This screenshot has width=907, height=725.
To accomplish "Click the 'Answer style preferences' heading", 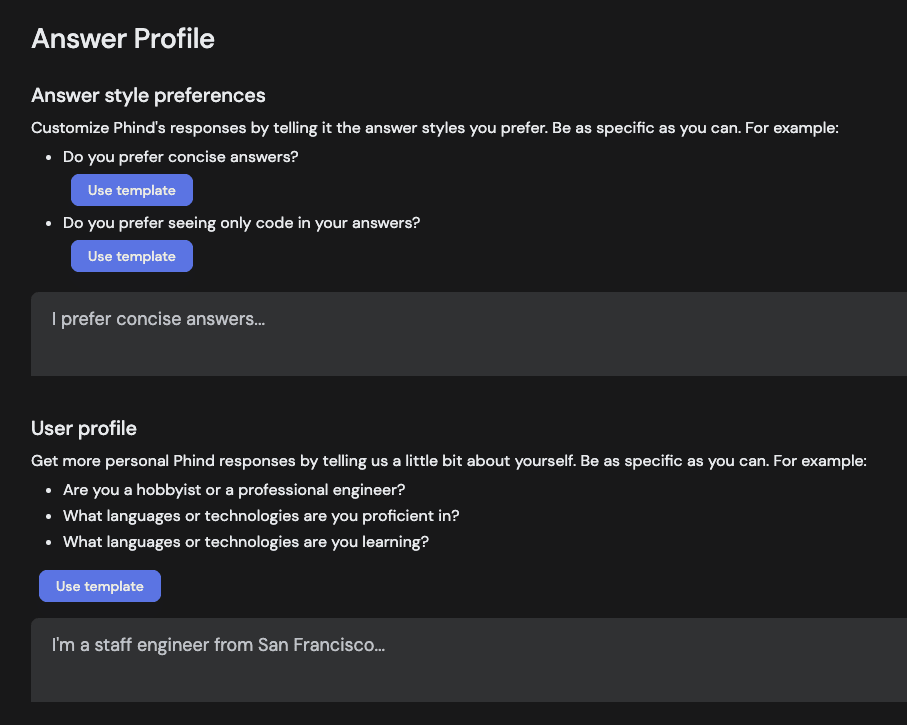I will click(x=147, y=95).
